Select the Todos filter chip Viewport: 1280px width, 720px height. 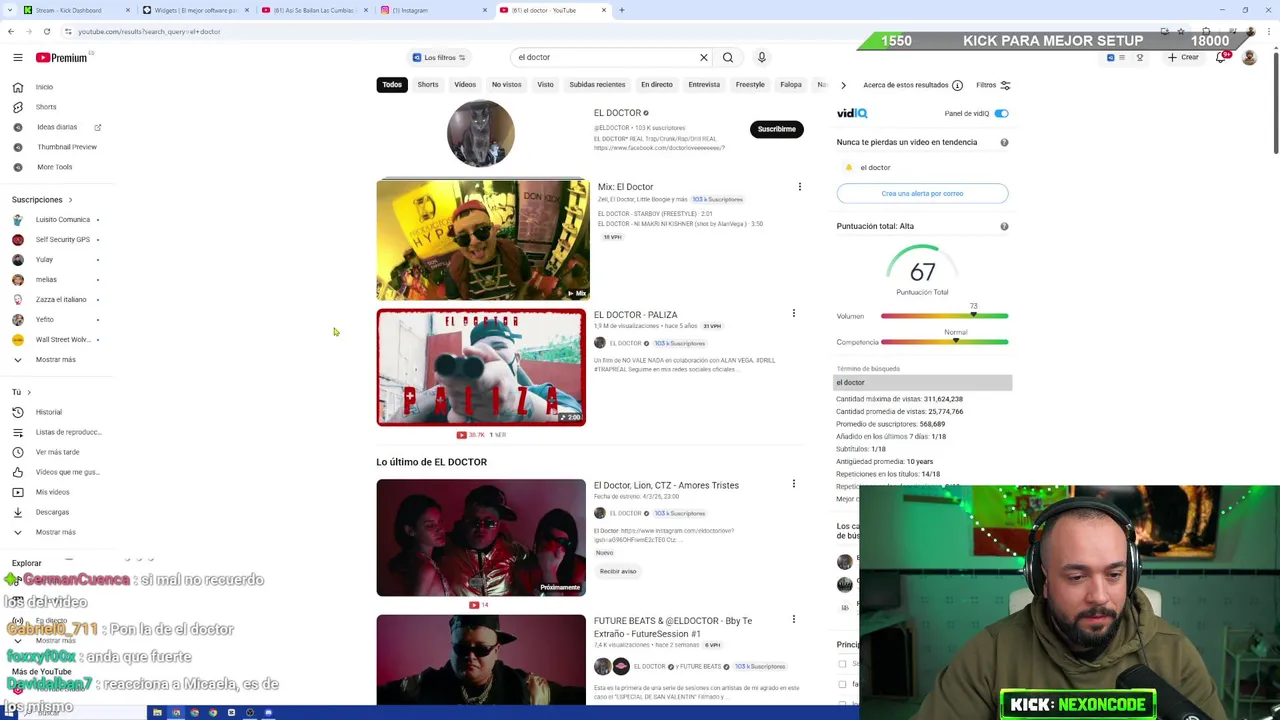point(392,85)
